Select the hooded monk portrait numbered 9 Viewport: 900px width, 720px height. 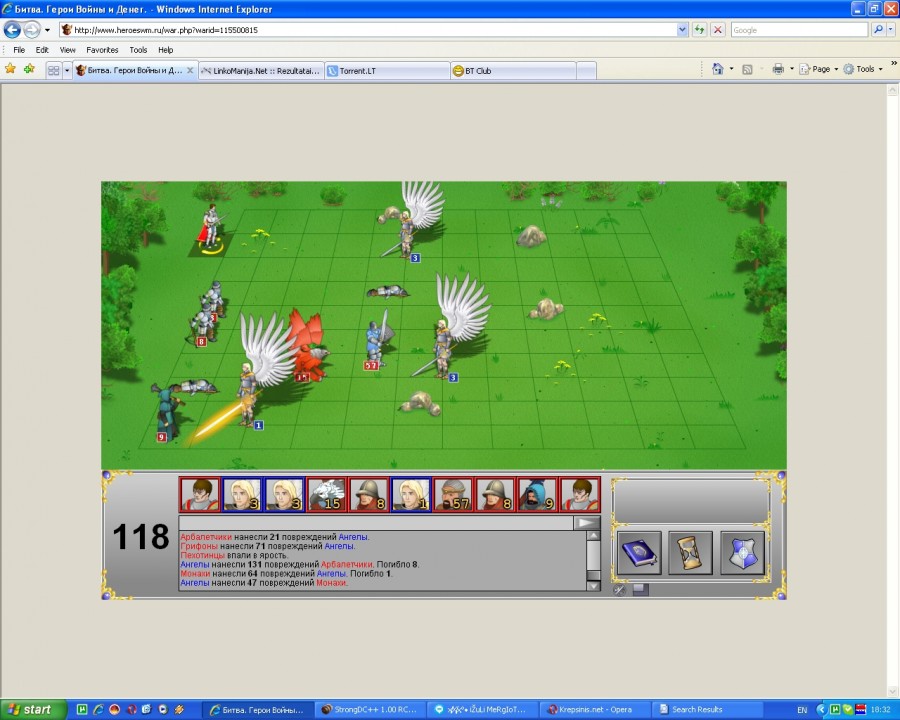[538, 494]
